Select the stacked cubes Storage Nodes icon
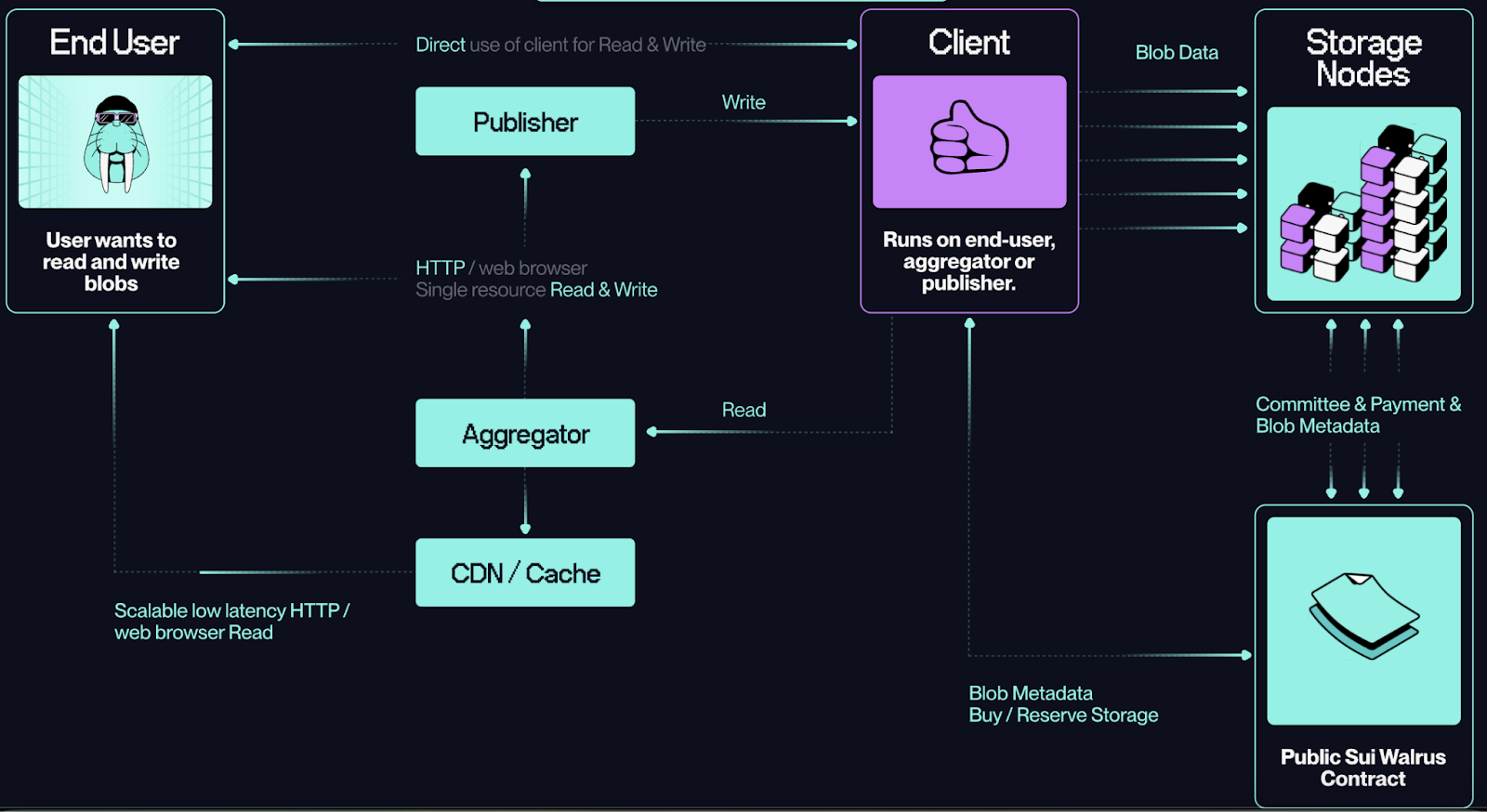Image resolution: width=1487 pixels, height=812 pixels. point(1362,203)
